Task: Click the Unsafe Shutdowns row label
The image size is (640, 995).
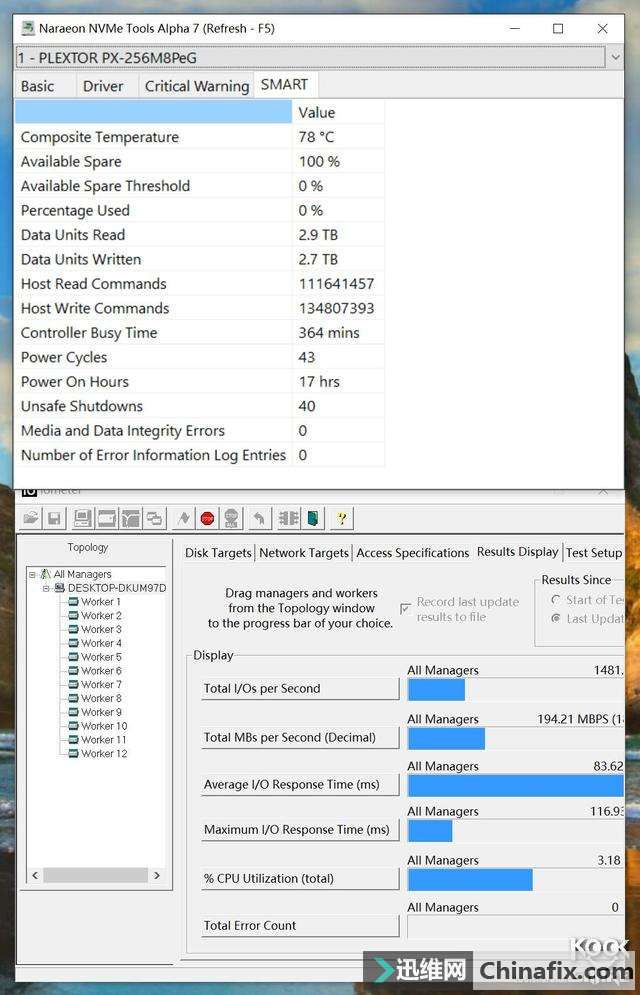Action: pyautogui.click(x=82, y=406)
